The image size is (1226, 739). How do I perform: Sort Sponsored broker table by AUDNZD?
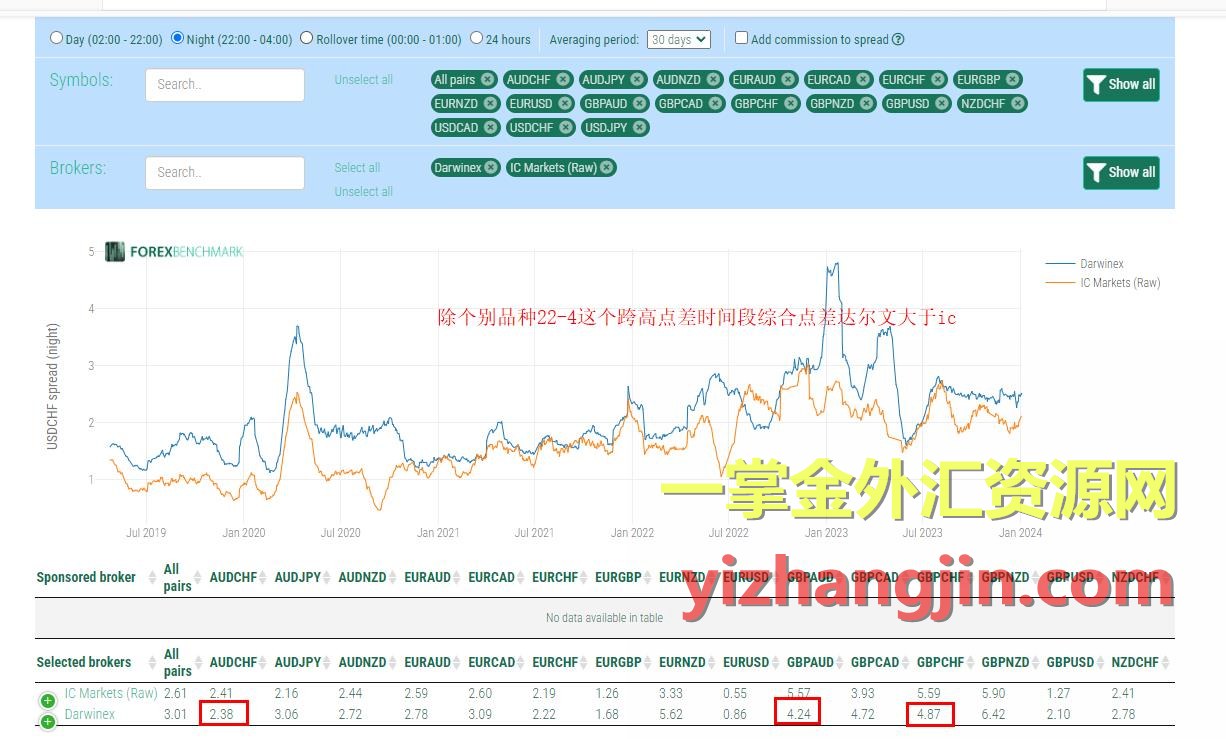[367, 577]
